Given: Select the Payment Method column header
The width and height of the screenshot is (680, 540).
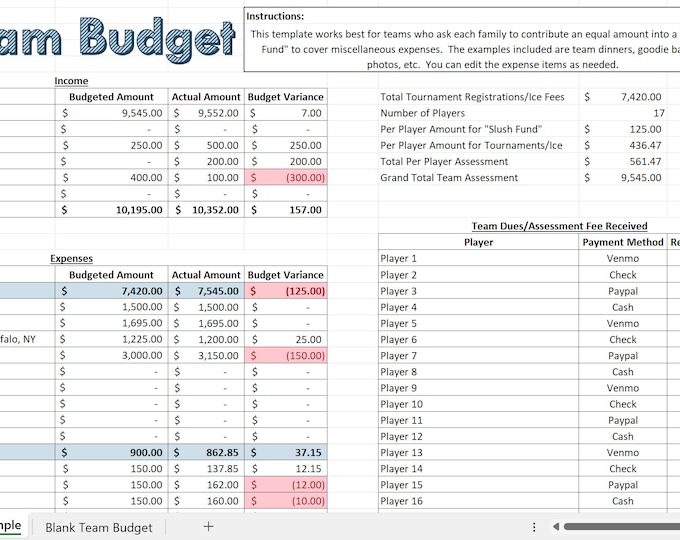Looking at the screenshot, I should click(x=623, y=242).
